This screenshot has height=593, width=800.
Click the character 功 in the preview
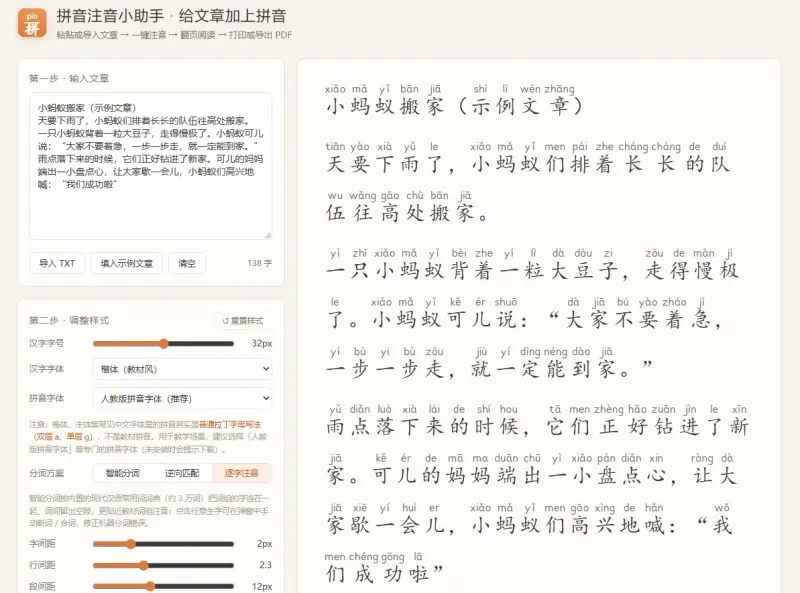(393, 575)
